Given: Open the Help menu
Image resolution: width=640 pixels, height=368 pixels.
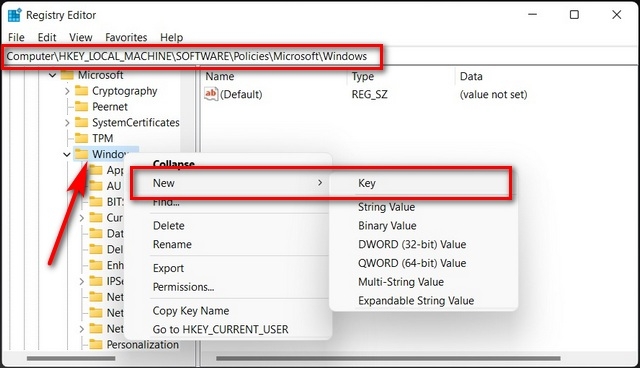Looking at the screenshot, I should click(x=171, y=38).
